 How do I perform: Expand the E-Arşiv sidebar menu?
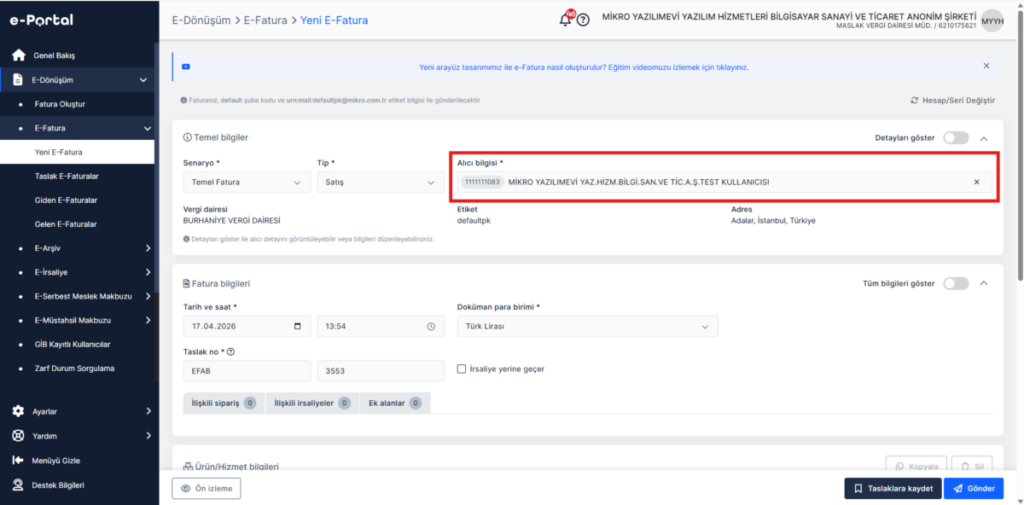[148, 248]
